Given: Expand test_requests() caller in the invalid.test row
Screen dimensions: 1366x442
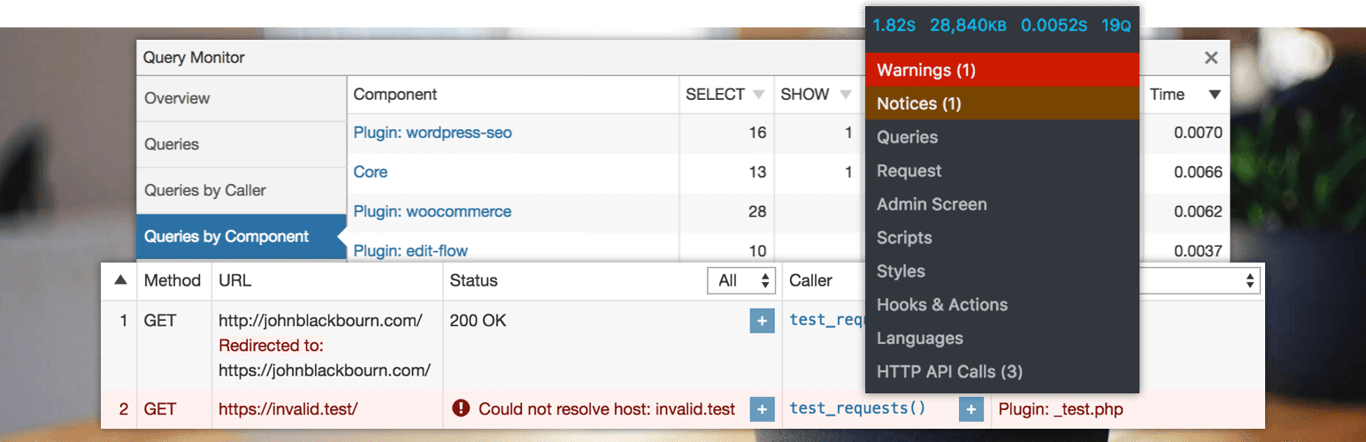Looking at the screenshot, I should click(x=970, y=409).
